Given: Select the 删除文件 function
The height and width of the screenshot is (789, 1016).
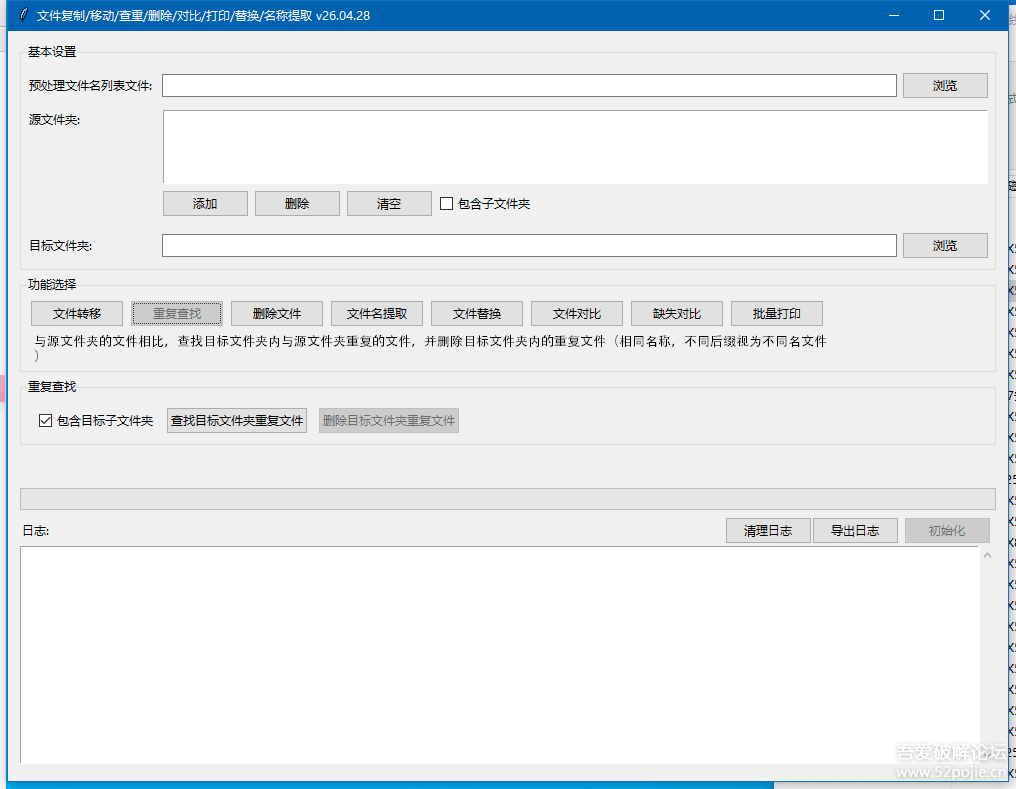Looking at the screenshot, I should (277, 314).
